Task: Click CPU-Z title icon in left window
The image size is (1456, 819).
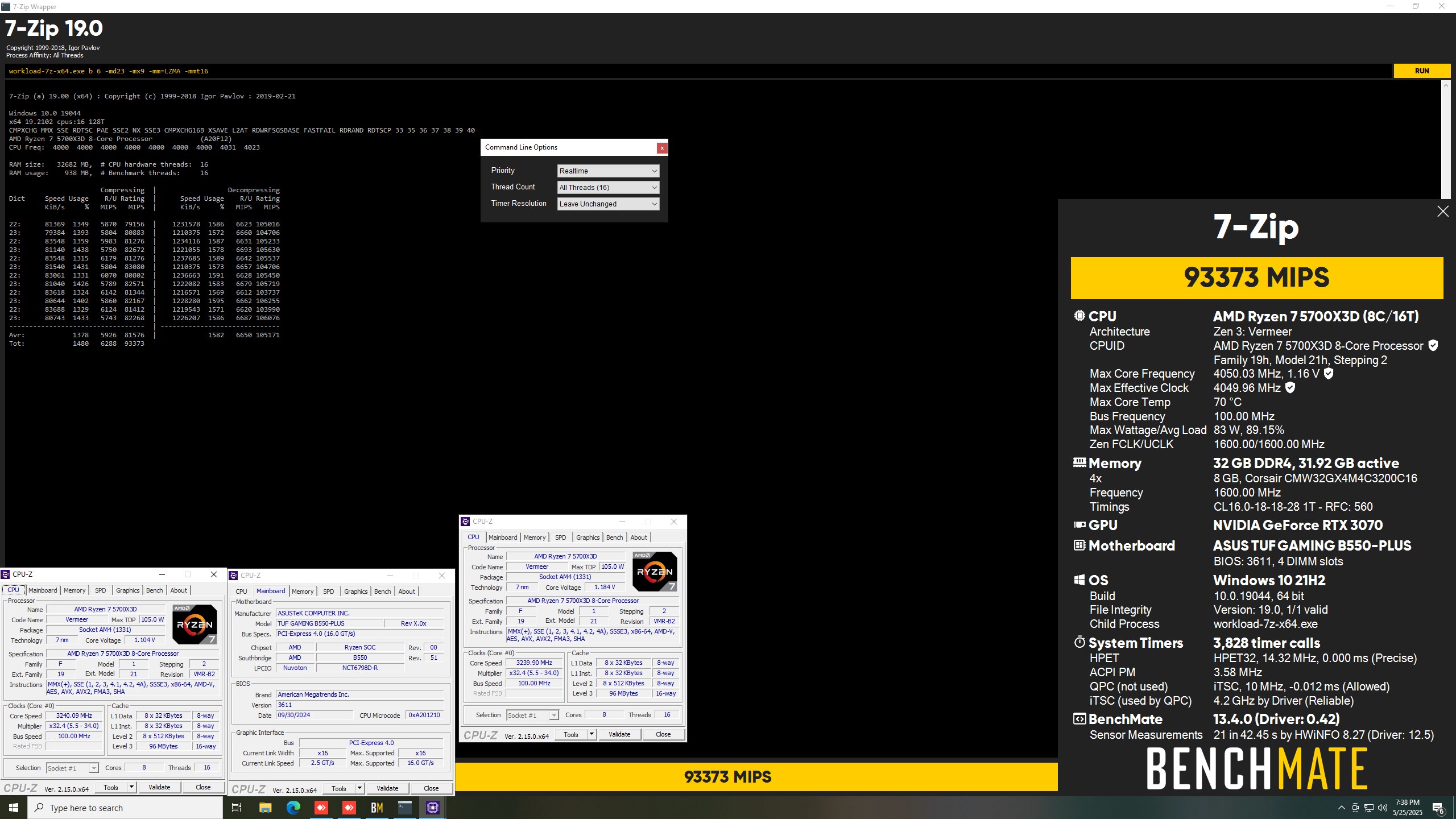Action: click(x=6, y=574)
